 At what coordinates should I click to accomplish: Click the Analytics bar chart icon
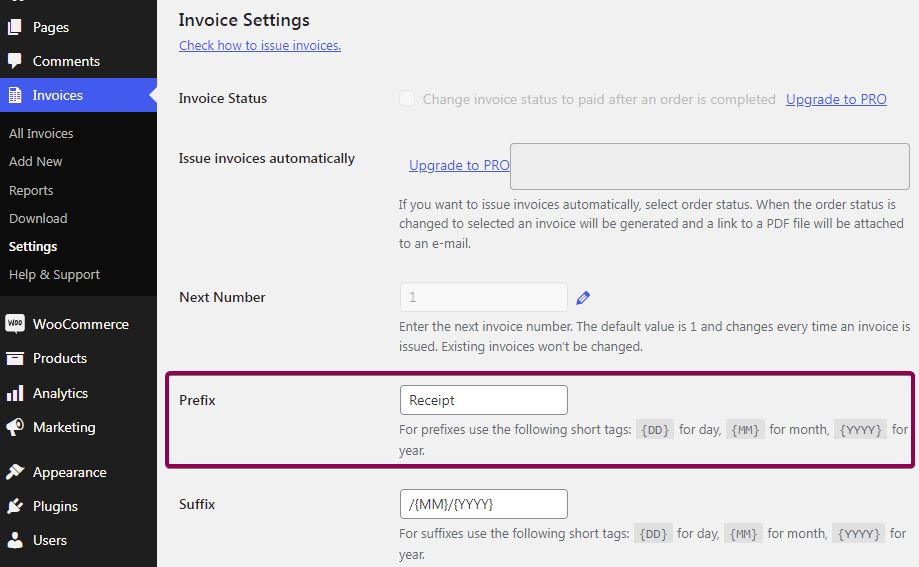point(15,393)
